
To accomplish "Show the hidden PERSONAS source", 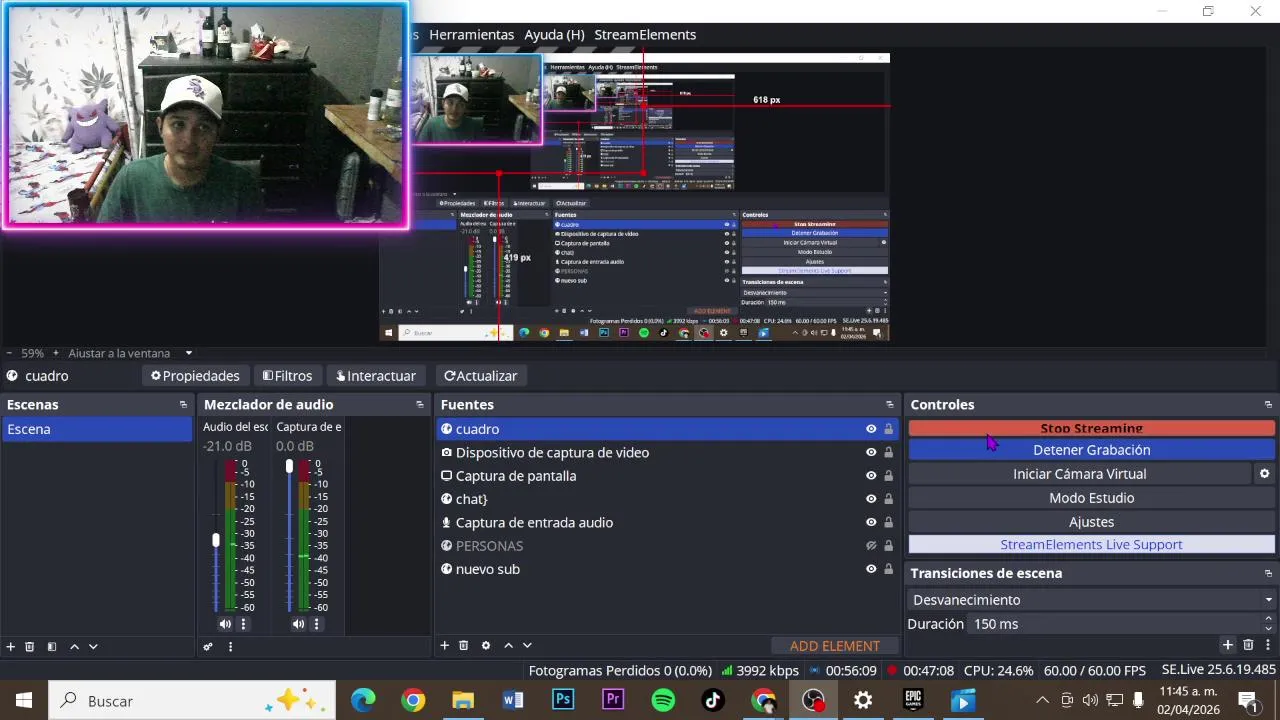I will point(871,546).
